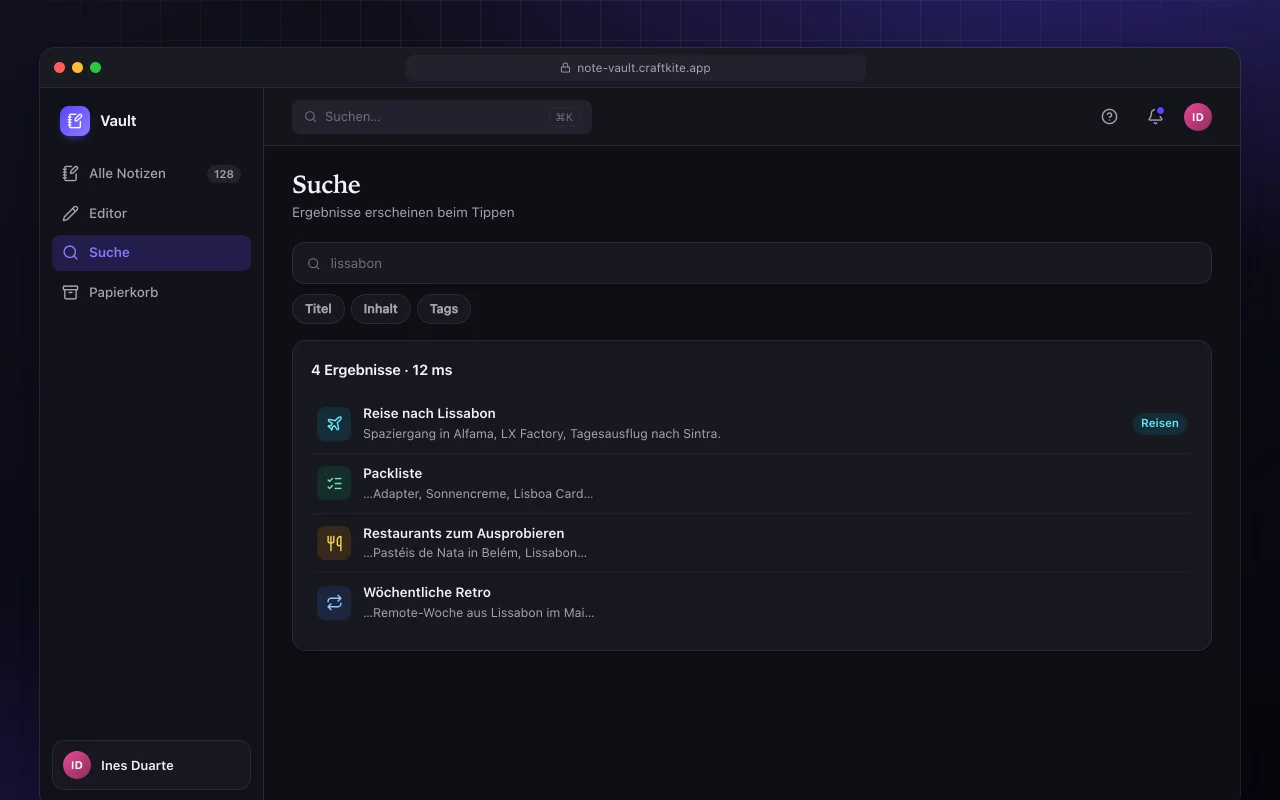1280x800 pixels.
Task: Click the lock icon in address bar
Action: point(566,68)
